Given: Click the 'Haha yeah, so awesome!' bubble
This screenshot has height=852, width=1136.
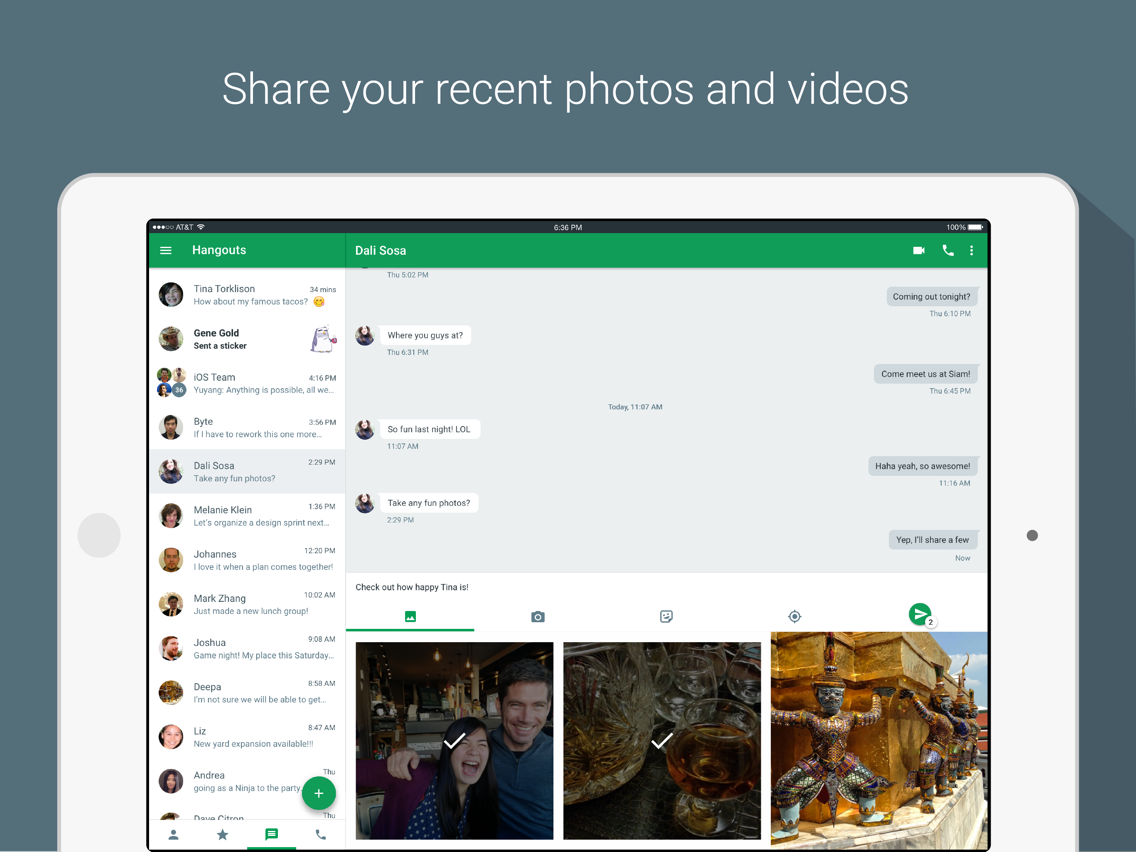Looking at the screenshot, I should 923,466.
